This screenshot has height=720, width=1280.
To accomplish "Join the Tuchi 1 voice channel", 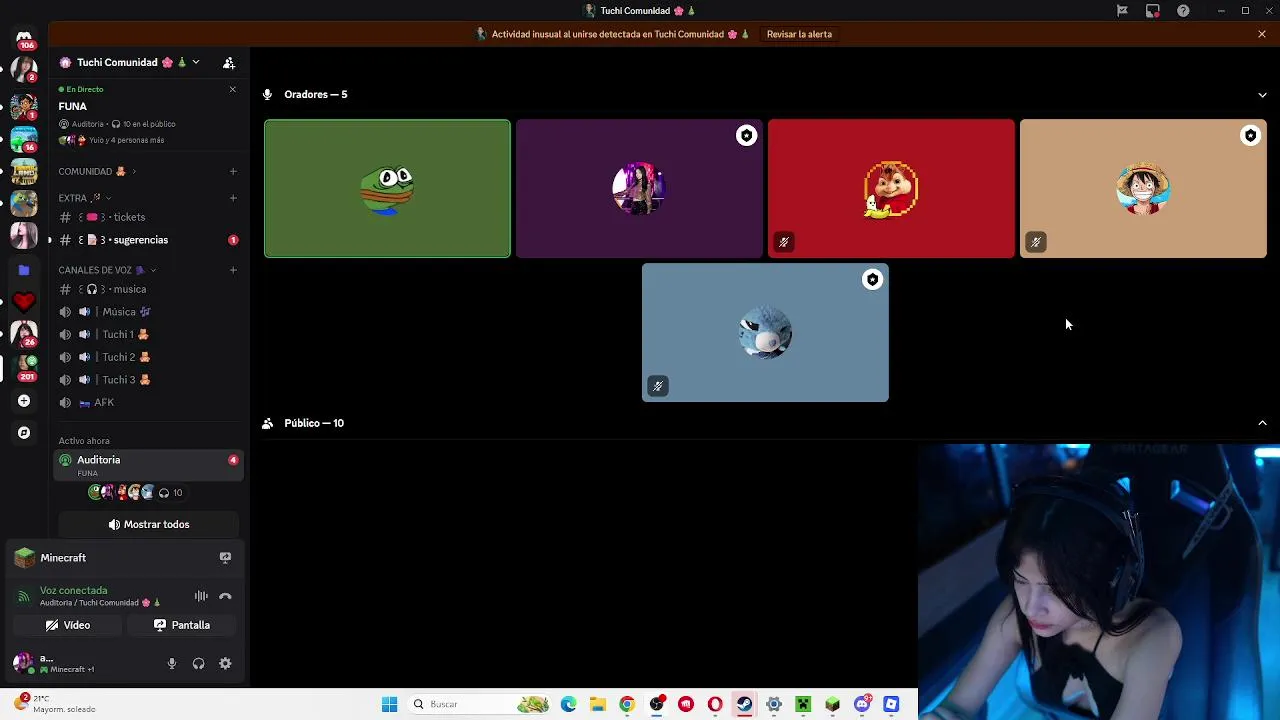I will [148, 334].
